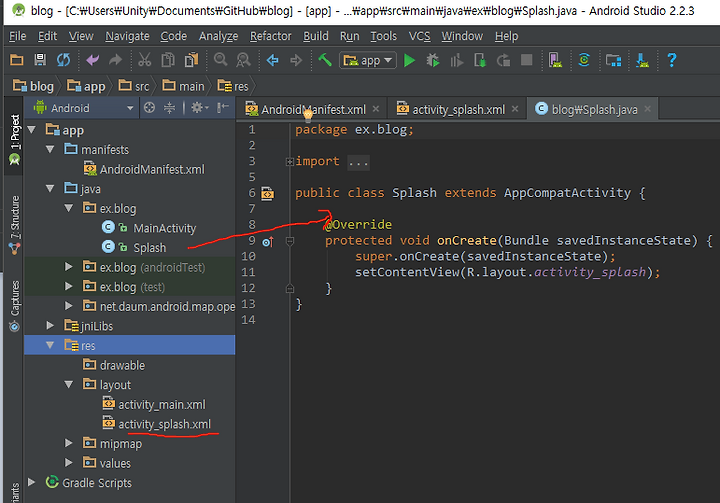Viewport: 720px width, 503px height.
Task: Open the VCS menu
Action: (419, 36)
